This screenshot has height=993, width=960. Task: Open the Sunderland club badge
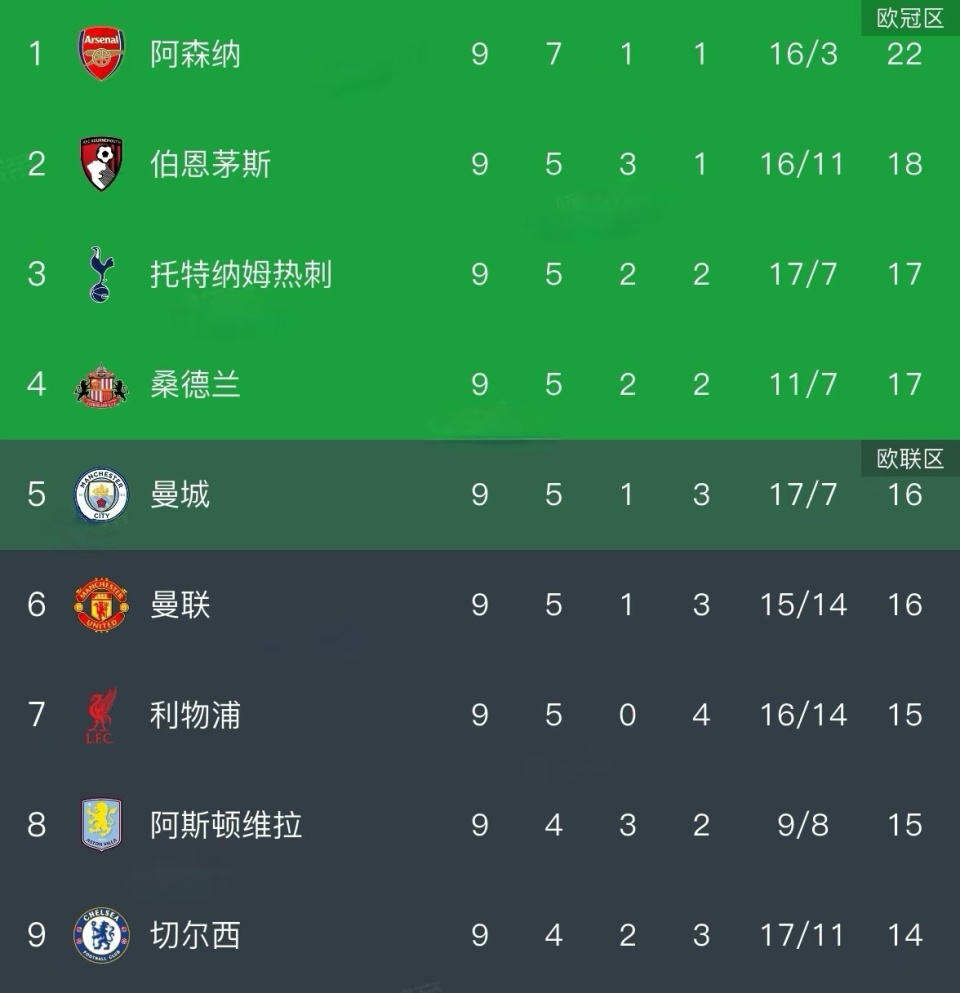click(101, 385)
